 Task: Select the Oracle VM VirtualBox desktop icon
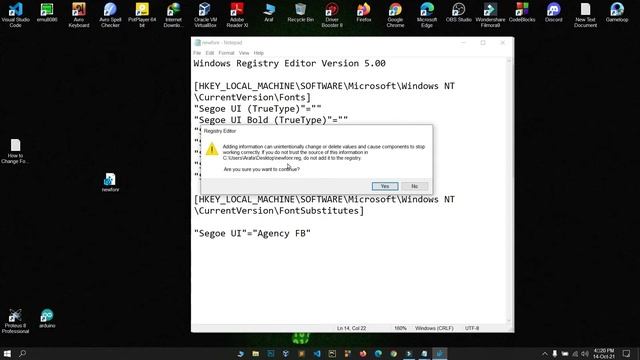(x=205, y=14)
